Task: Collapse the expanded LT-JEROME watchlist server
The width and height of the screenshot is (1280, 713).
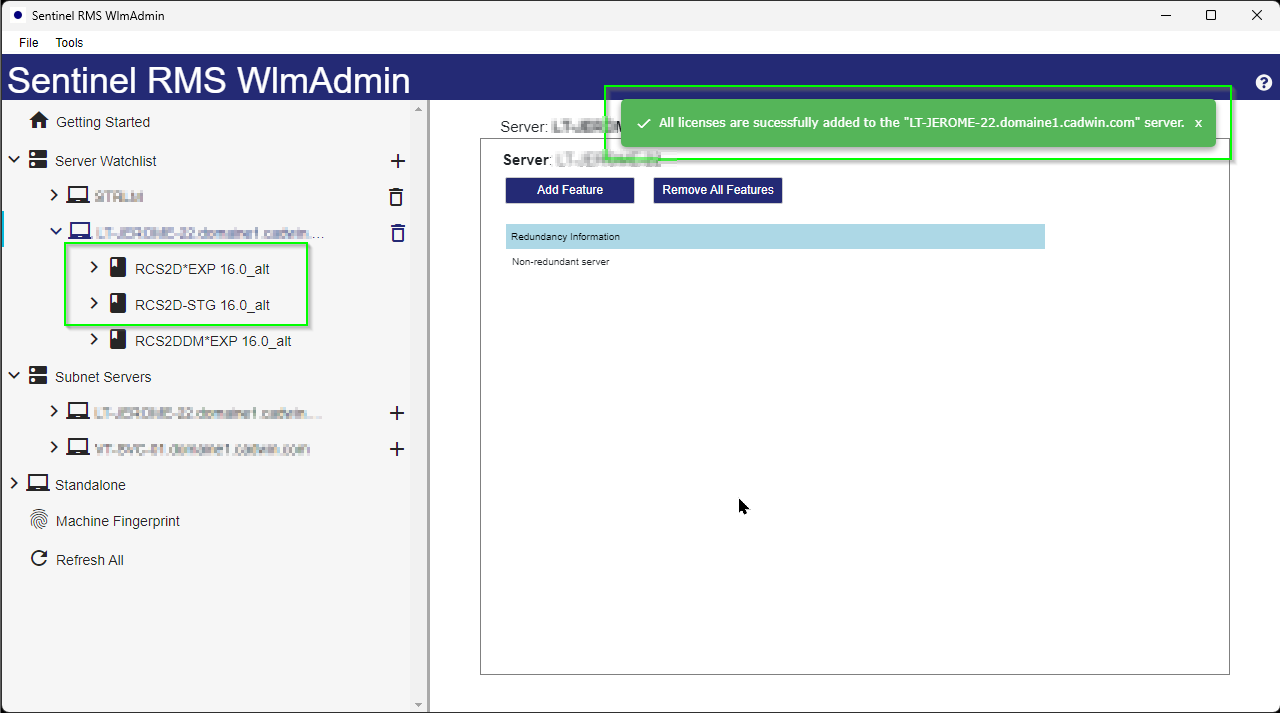Action: [x=55, y=232]
